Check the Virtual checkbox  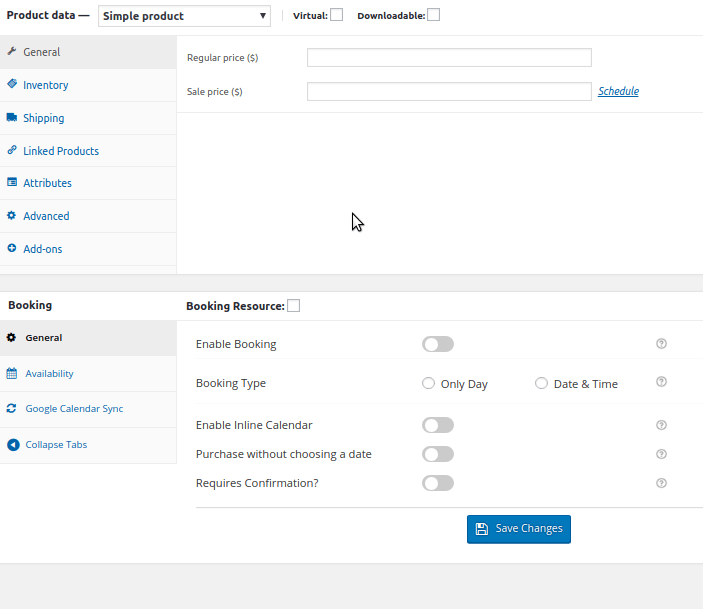(x=337, y=15)
